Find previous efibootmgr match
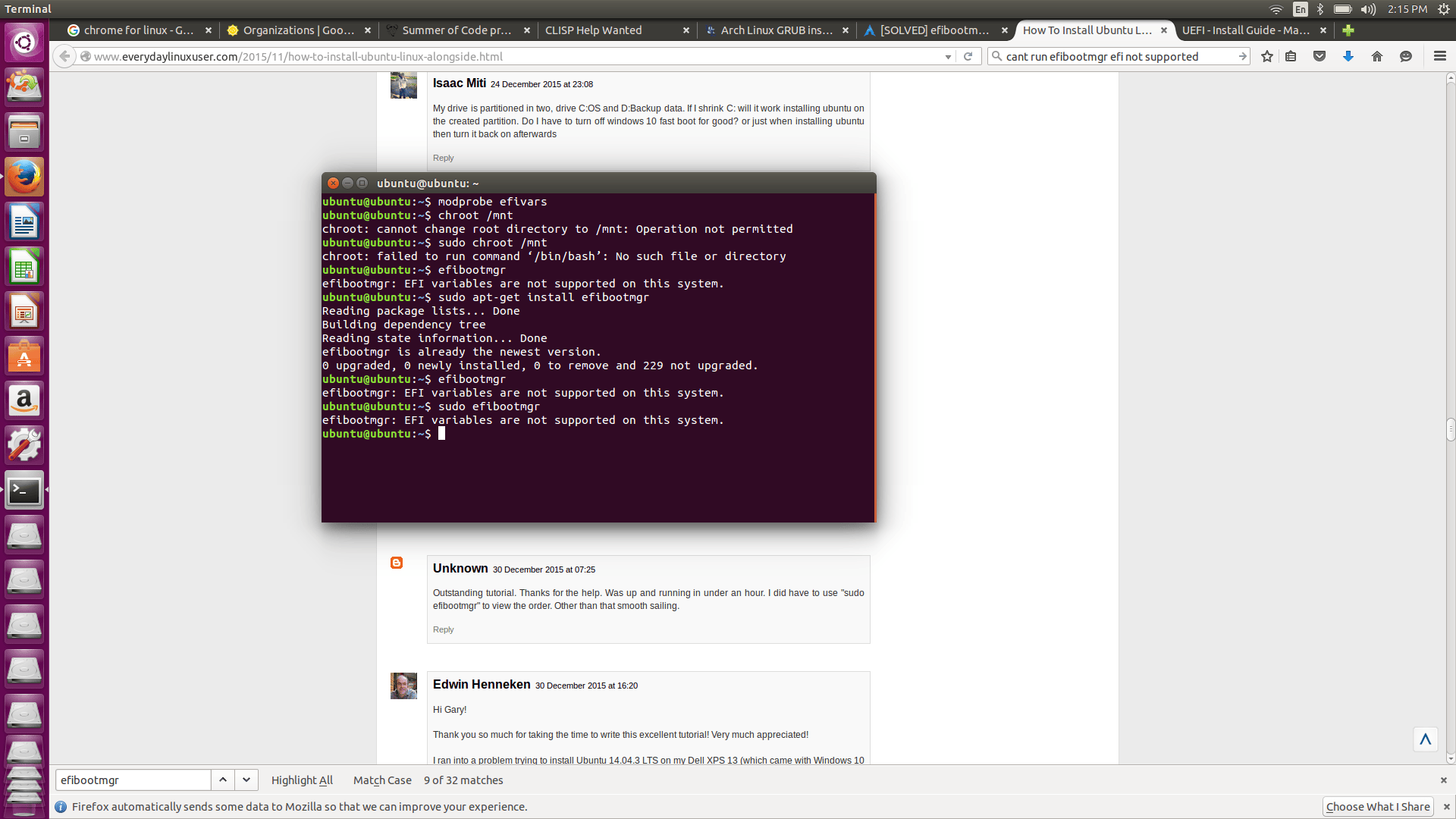 223,780
